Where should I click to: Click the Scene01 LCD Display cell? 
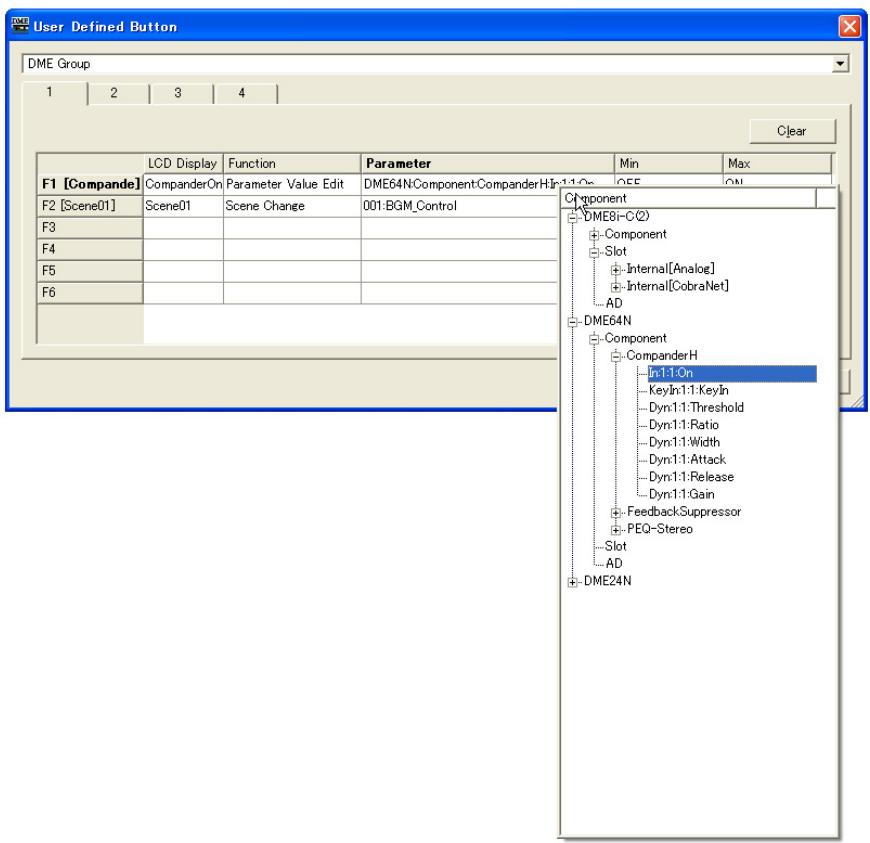click(x=183, y=205)
